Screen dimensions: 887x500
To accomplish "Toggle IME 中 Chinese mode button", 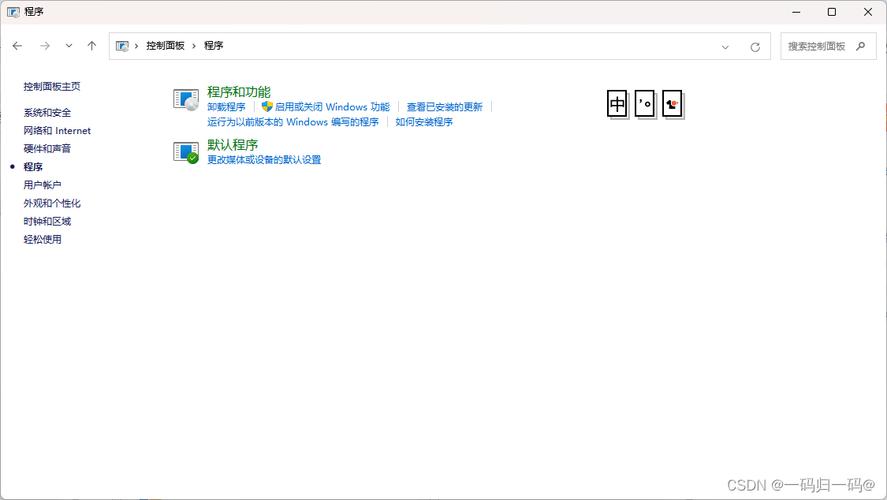I will pos(617,104).
